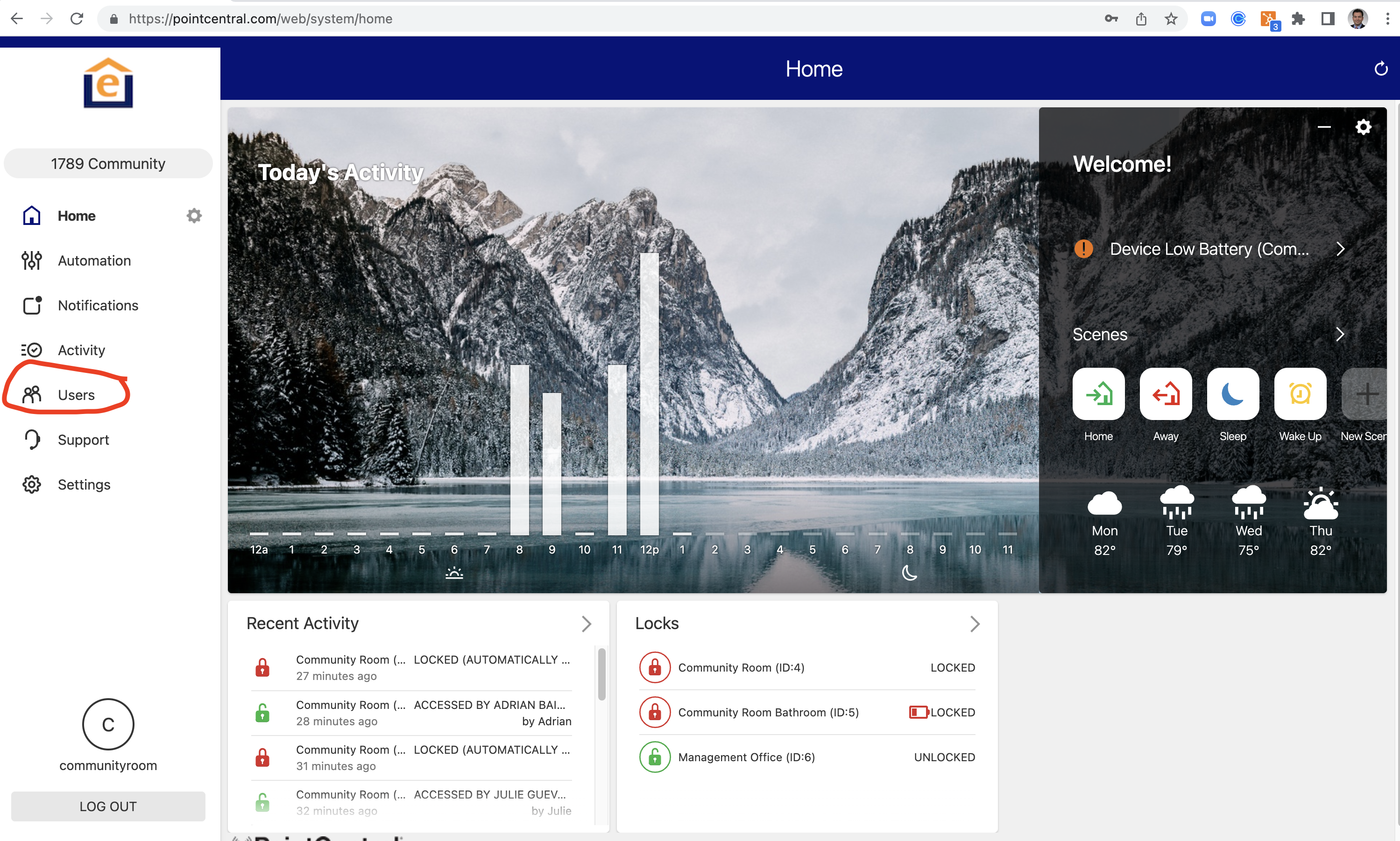The width and height of the screenshot is (1400, 841).
Task: Add a New Scene with plus icon
Action: tap(1366, 393)
